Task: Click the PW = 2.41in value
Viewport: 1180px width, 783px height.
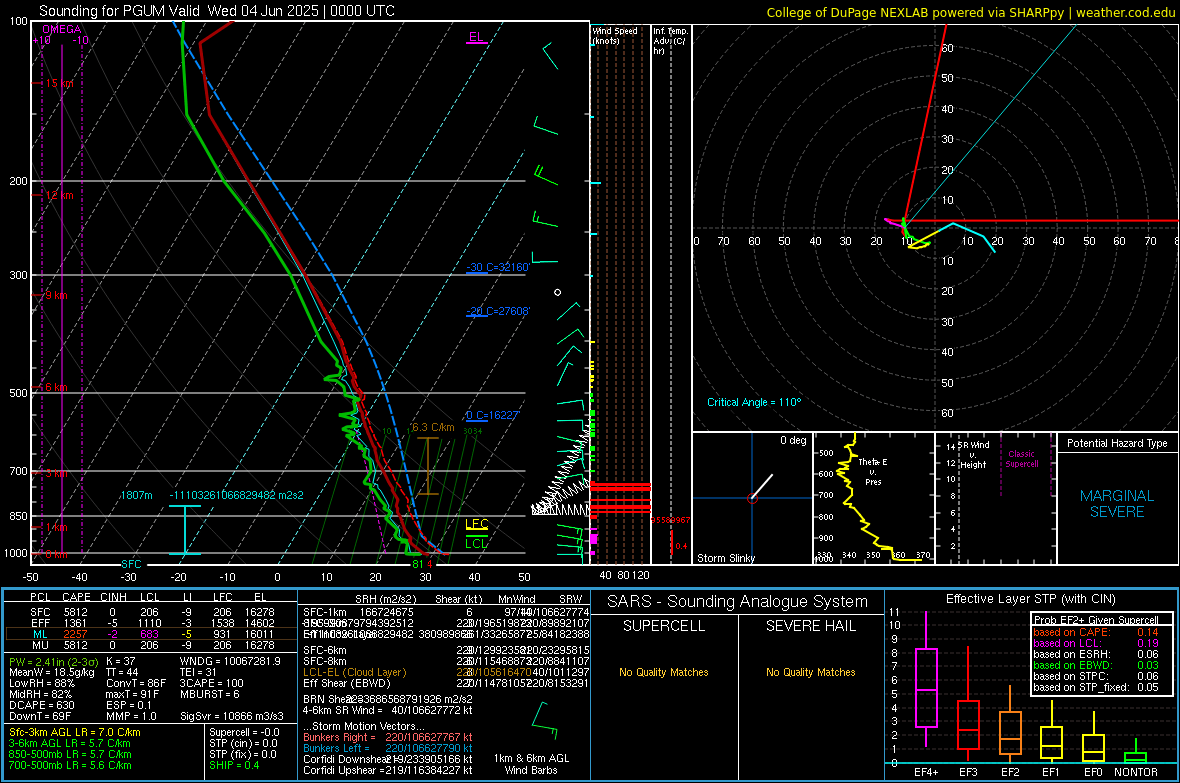Action: (53, 662)
